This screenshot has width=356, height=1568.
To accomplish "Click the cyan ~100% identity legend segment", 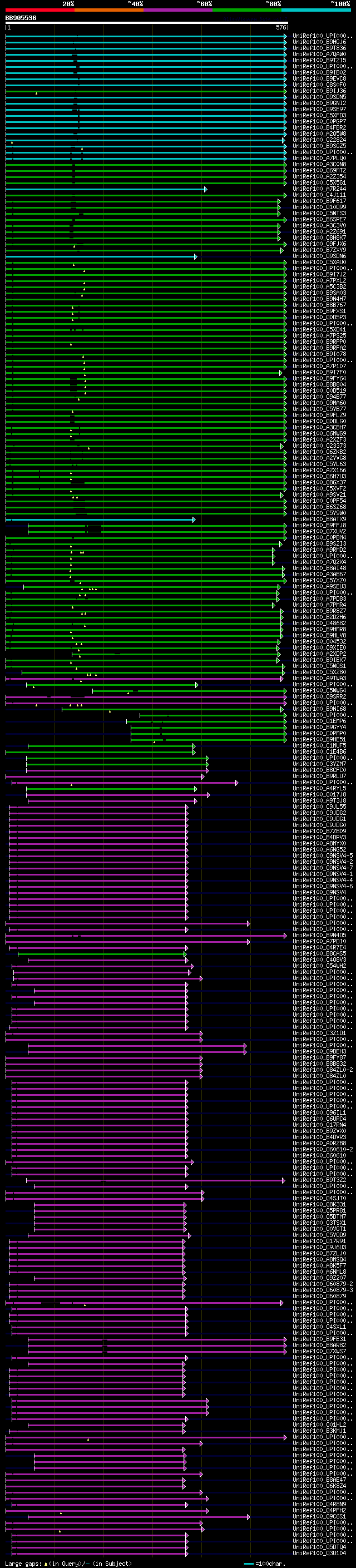I will click(317, 10).
